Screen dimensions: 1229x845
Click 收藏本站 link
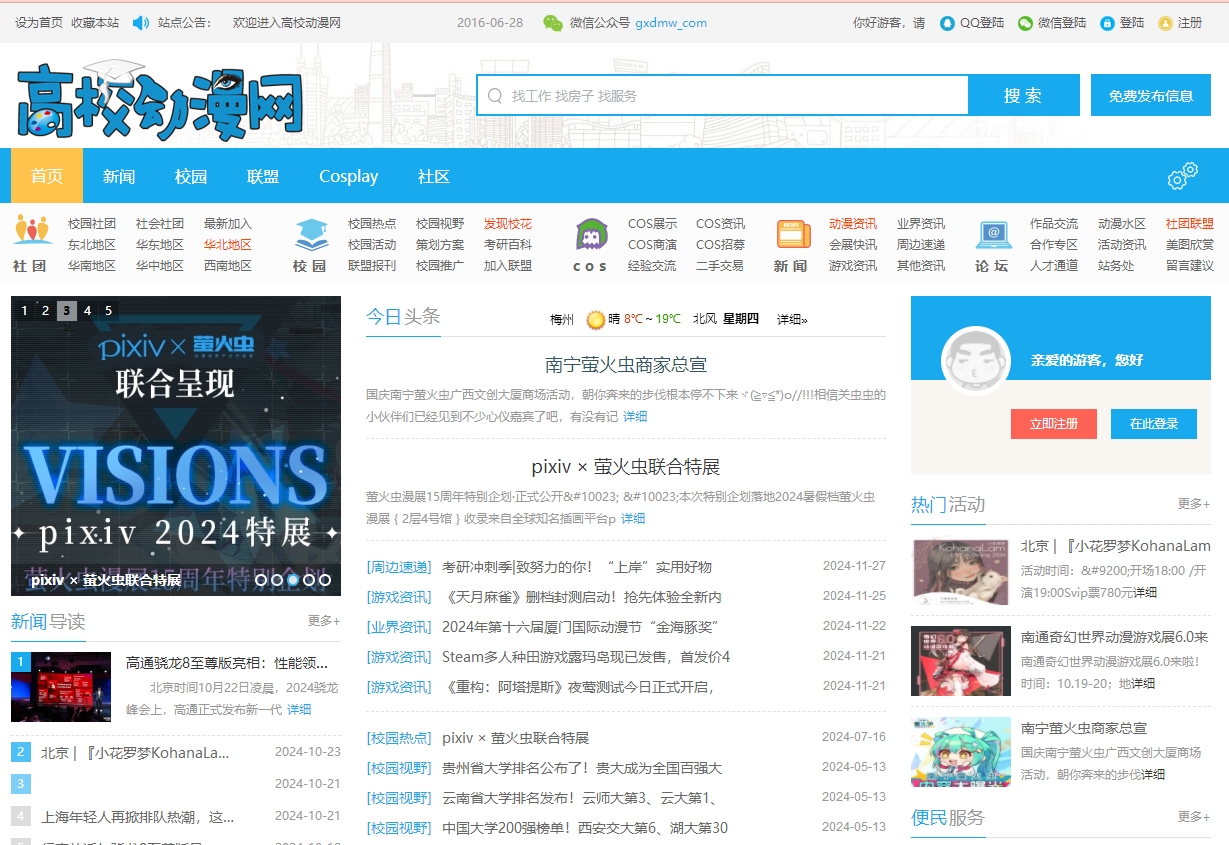coord(95,22)
